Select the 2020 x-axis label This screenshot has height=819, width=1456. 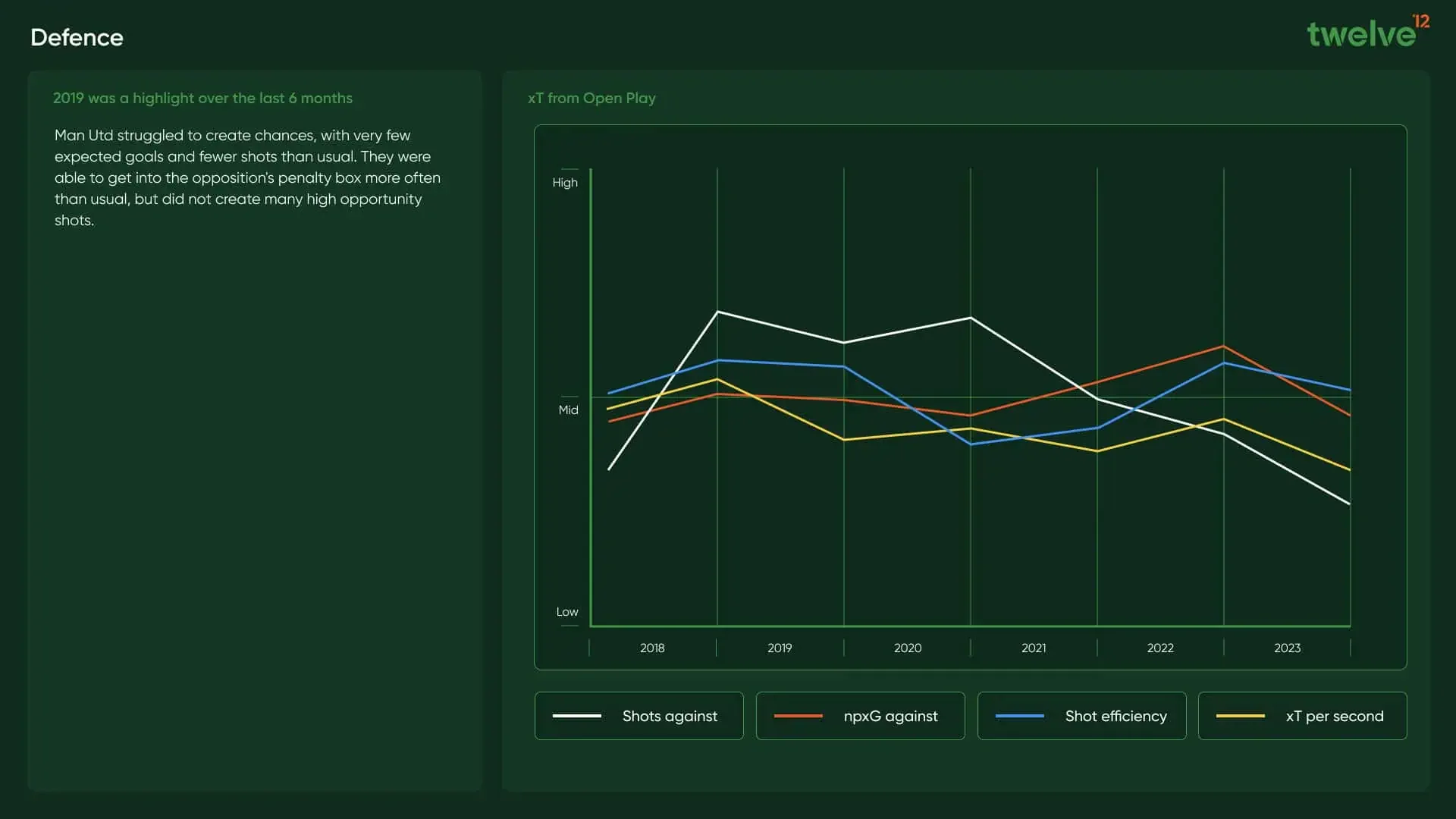coord(907,648)
